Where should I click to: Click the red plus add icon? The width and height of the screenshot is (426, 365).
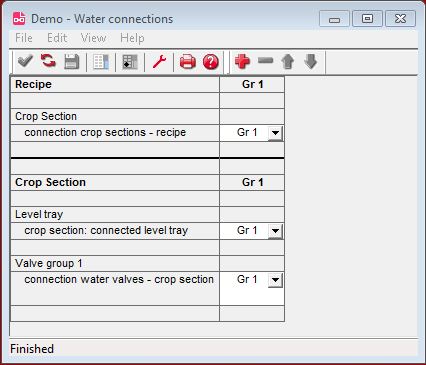[x=242, y=61]
